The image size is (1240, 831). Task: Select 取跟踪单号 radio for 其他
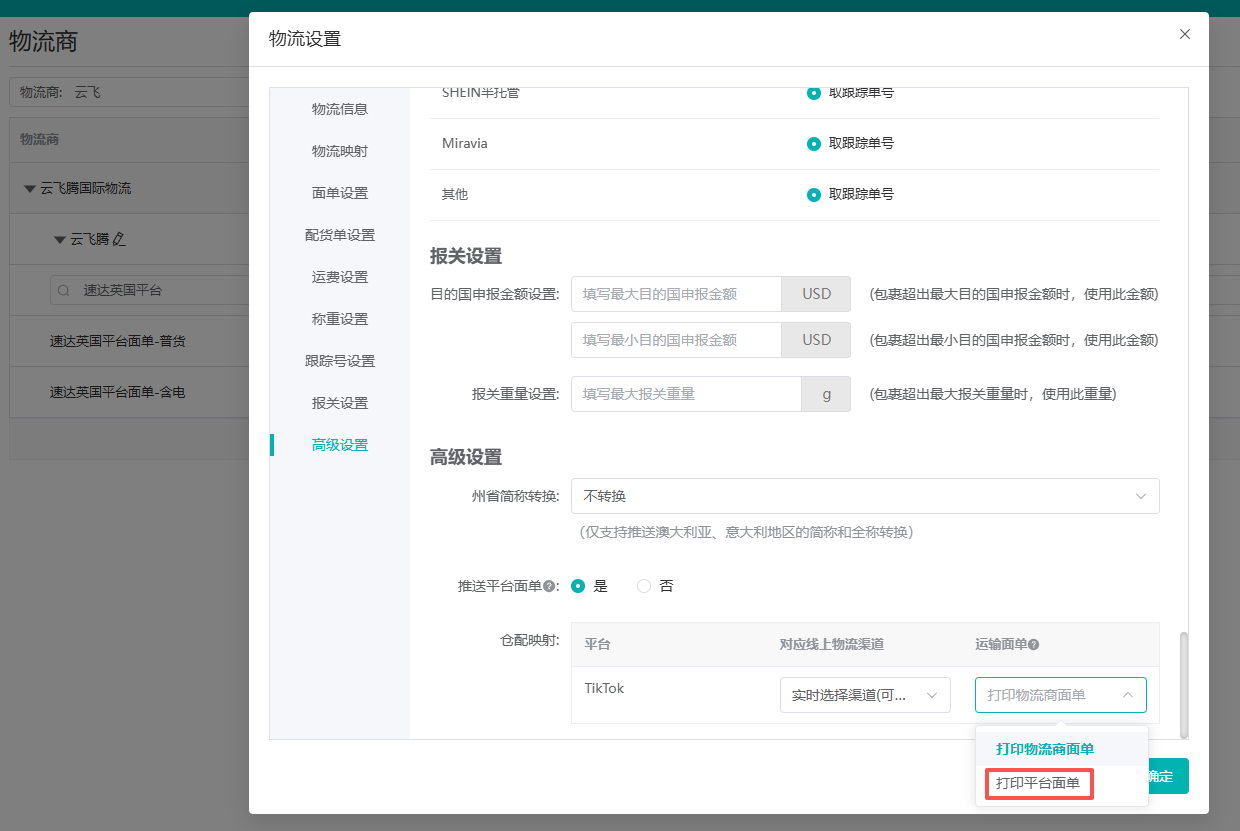pos(814,195)
